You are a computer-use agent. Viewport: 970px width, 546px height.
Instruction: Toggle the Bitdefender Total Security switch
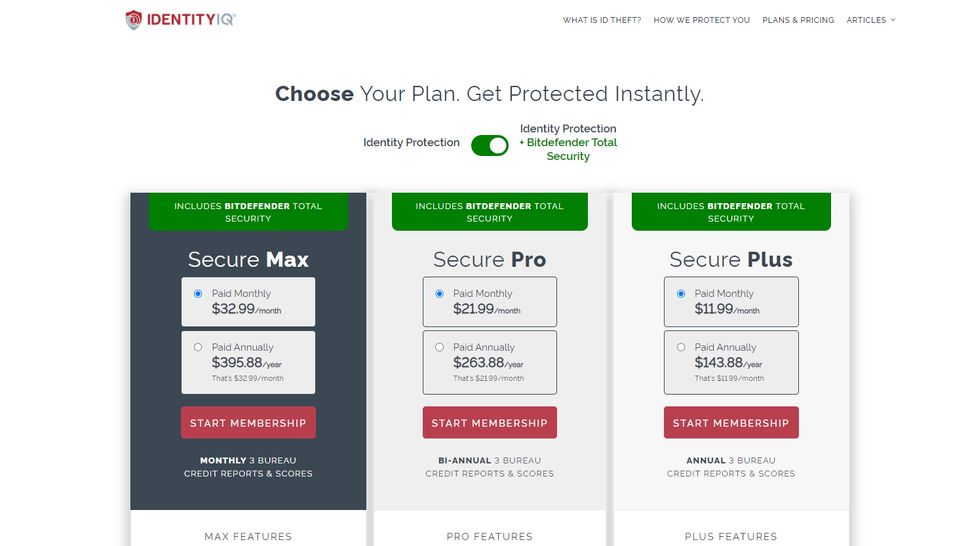point(490,145)
